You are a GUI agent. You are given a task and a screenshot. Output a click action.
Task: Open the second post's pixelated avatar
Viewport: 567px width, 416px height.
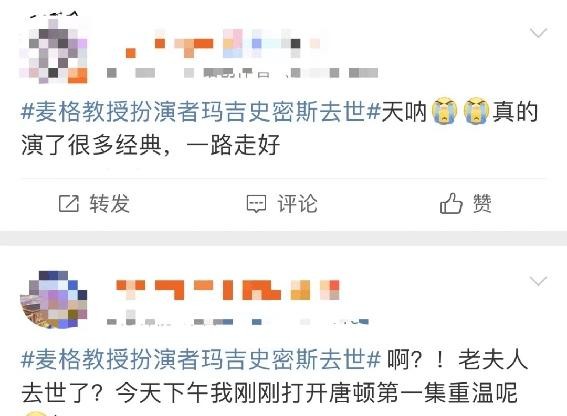54,300
